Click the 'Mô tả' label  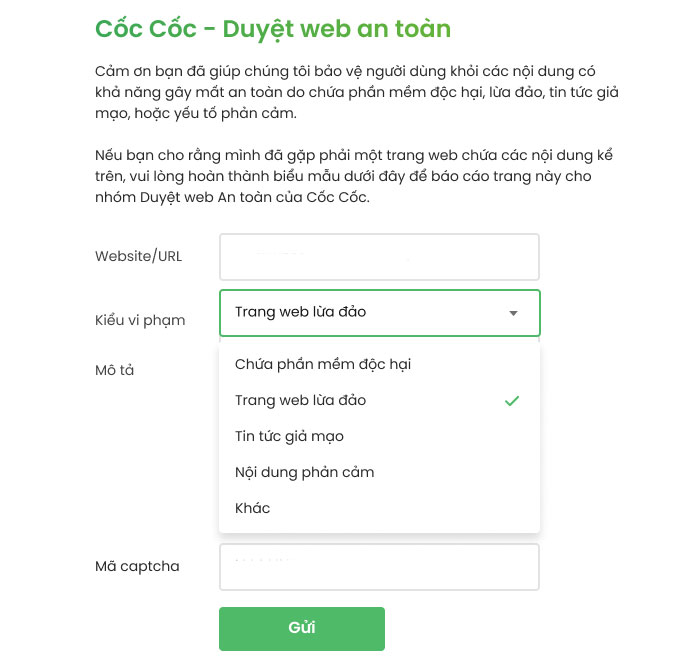click(114, 370)
